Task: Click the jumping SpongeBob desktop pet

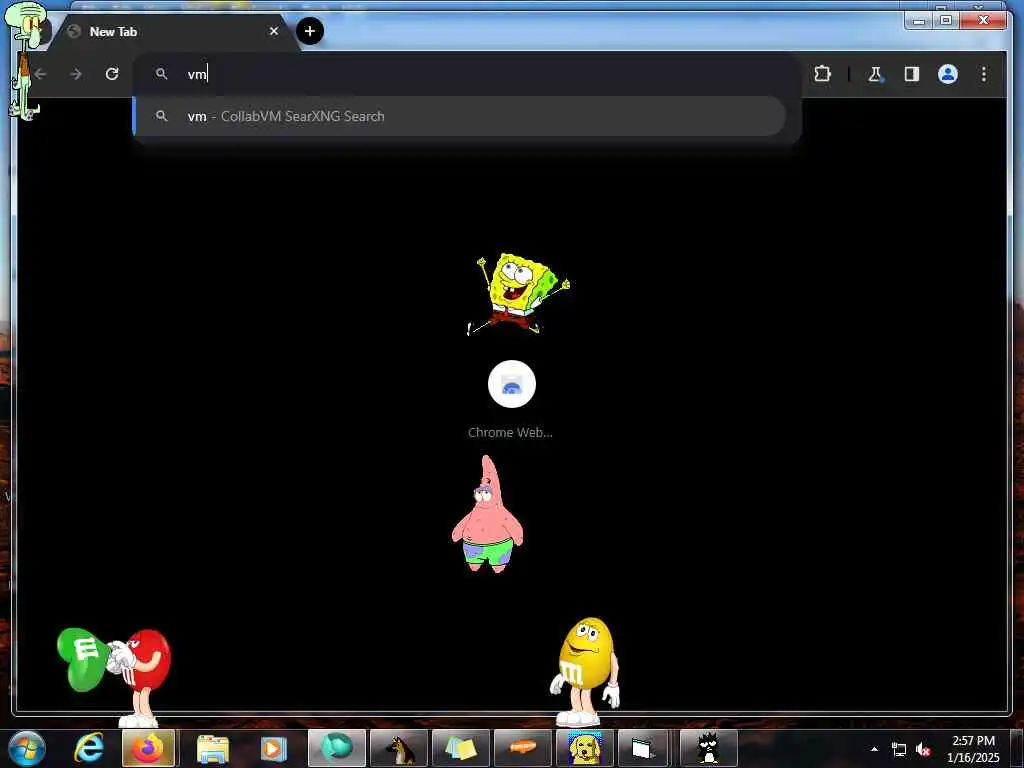Action: coord(519,293)
